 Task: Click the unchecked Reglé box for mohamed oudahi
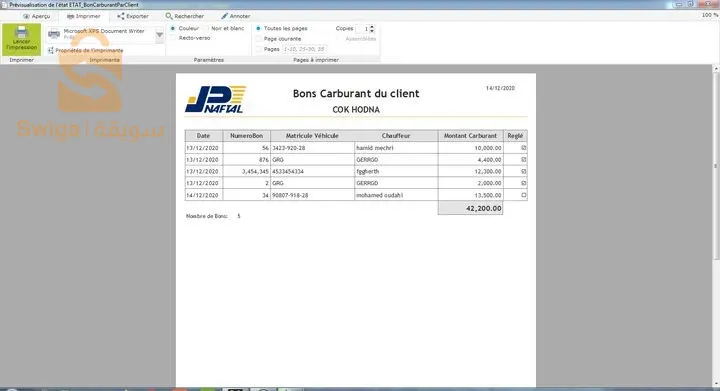(523, 195)
